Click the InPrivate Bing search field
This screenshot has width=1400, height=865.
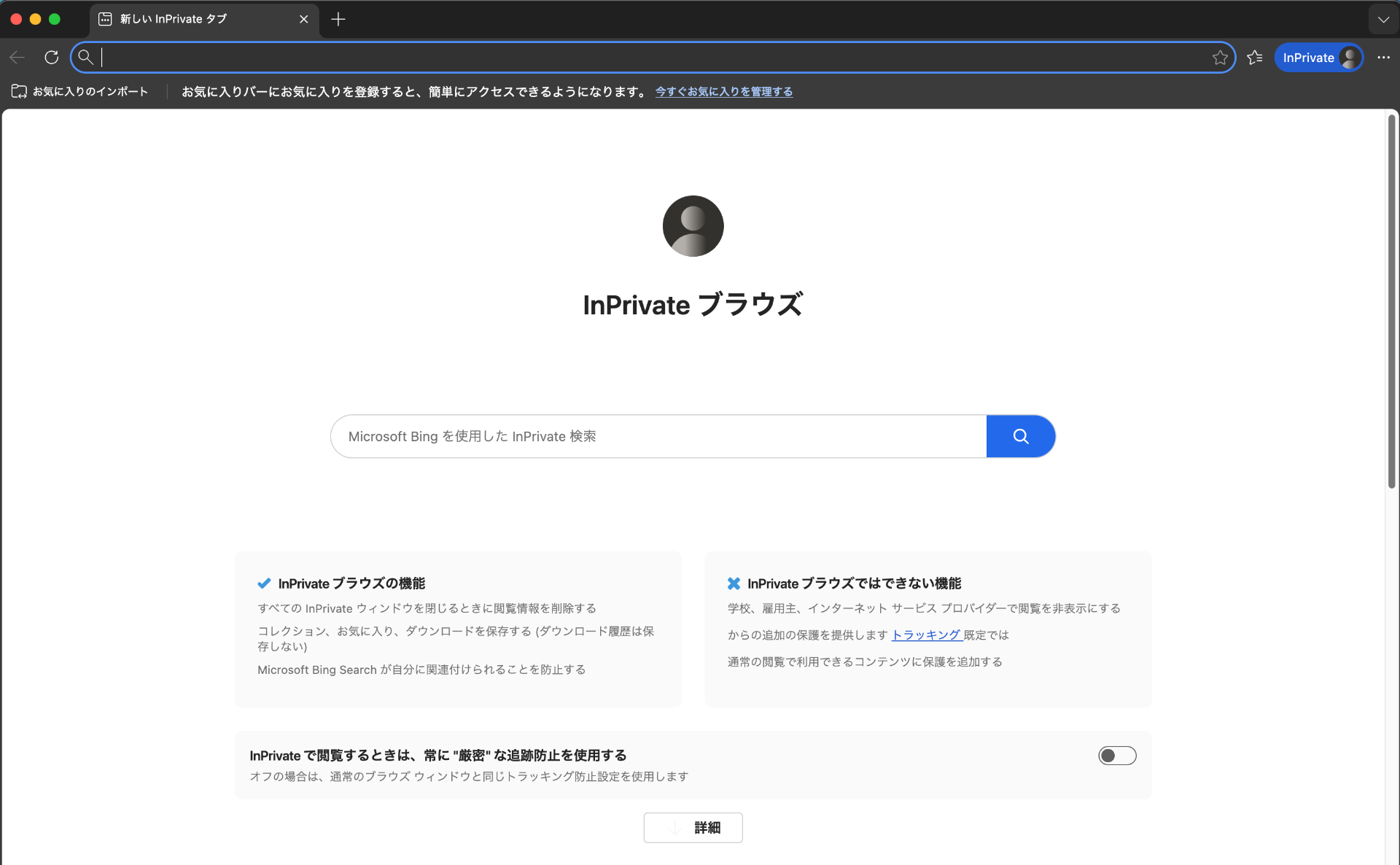(x=656, y=436)
